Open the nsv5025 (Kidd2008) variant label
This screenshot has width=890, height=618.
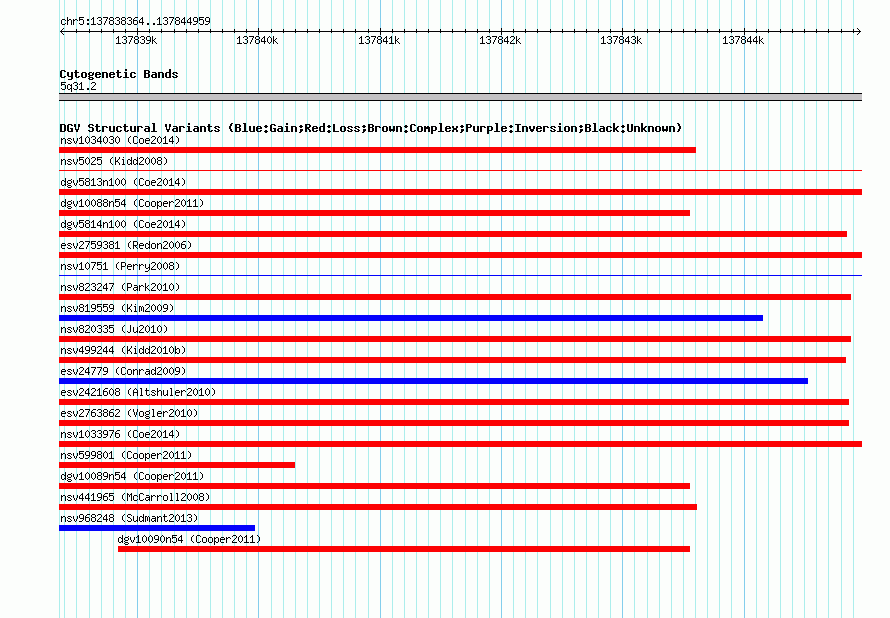[114, 161]
